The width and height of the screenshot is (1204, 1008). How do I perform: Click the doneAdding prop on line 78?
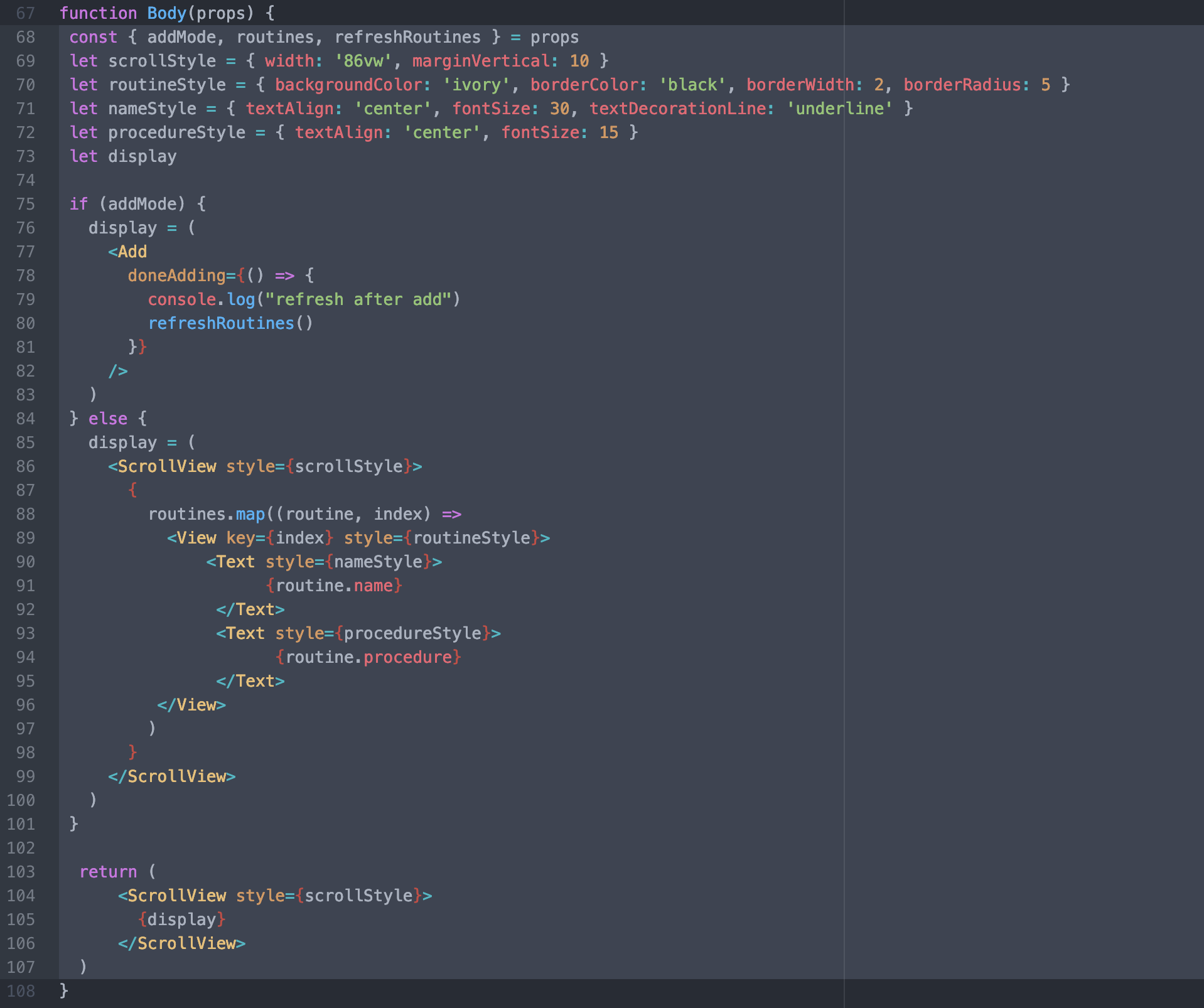178,276
